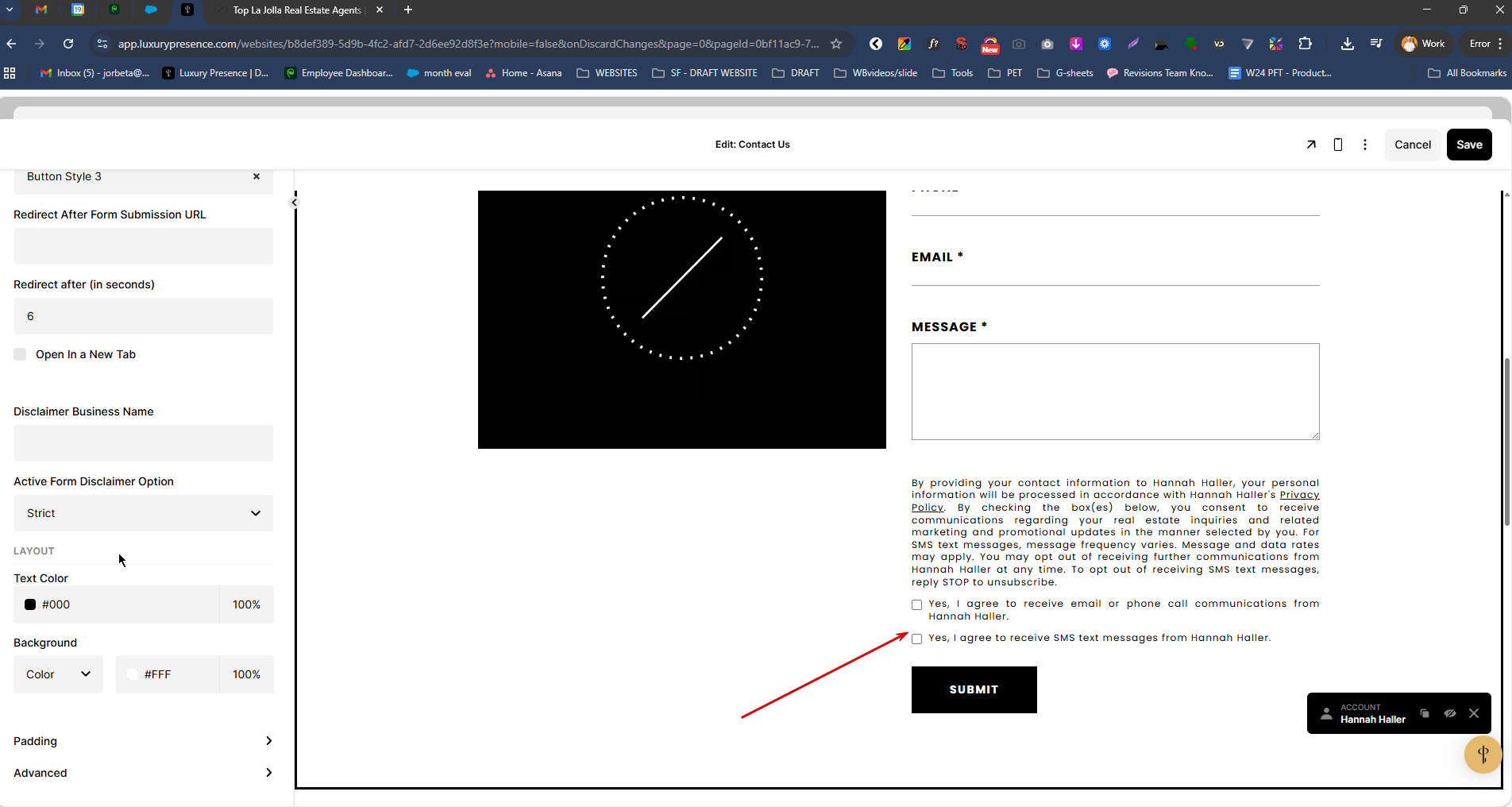Remove the Button Style 3 selection
This screenshot has height=807, width=1512.
click(x=256, y=176)
